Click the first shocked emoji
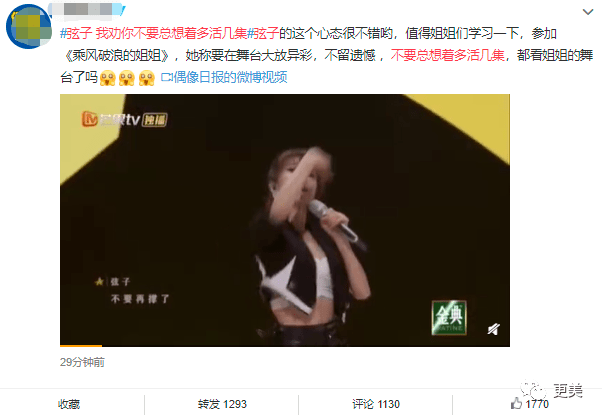Image resolution: width=602 pixels, height=418 pixels. (108, 78)
